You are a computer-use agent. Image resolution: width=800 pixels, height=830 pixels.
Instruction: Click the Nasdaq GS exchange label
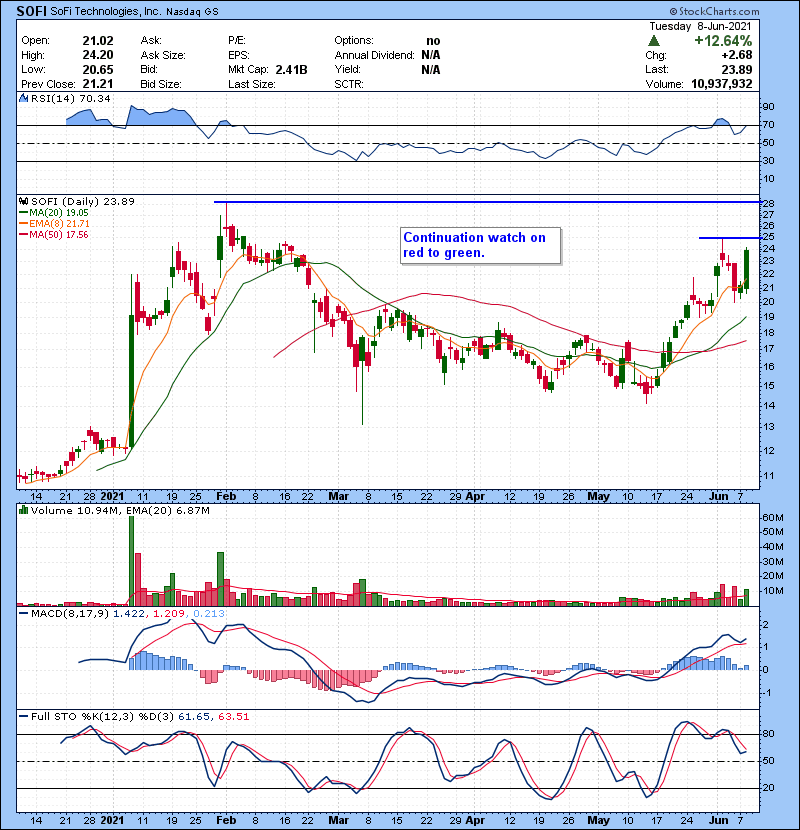192,12
